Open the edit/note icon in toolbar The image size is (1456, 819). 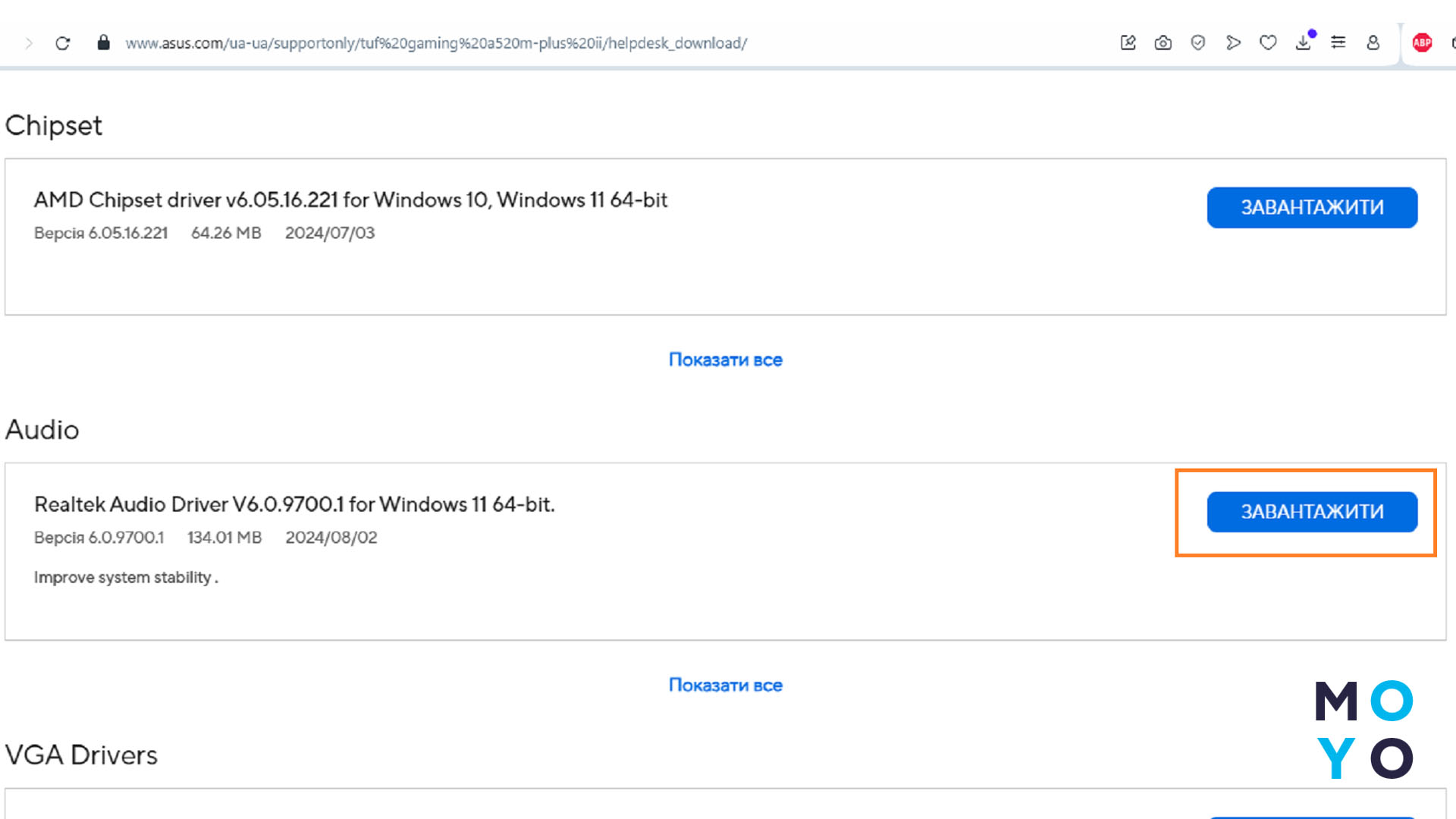tap(1128, 42)
